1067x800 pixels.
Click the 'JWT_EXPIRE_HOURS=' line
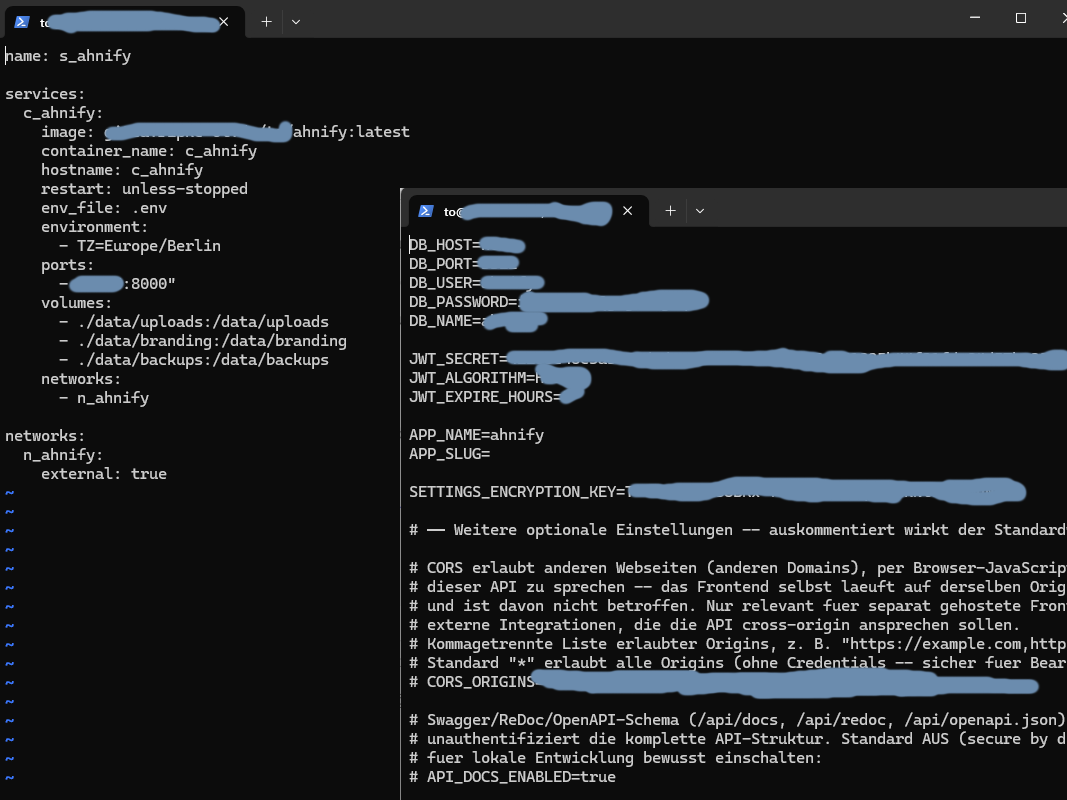[496, 397]
